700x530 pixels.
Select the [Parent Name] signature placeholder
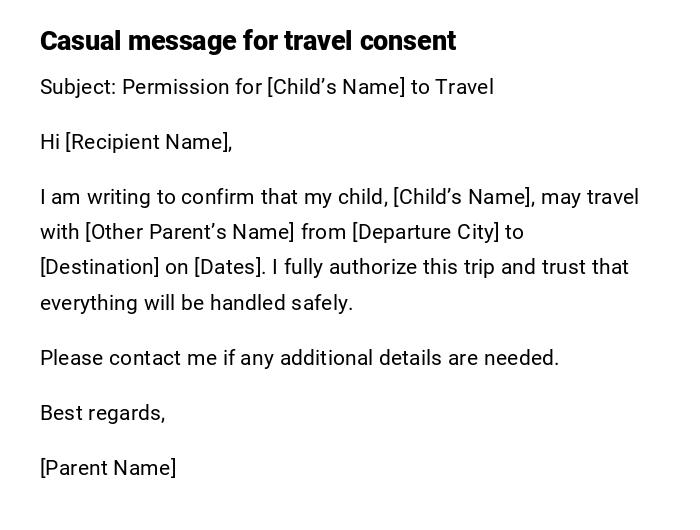(x=108, y=468)
